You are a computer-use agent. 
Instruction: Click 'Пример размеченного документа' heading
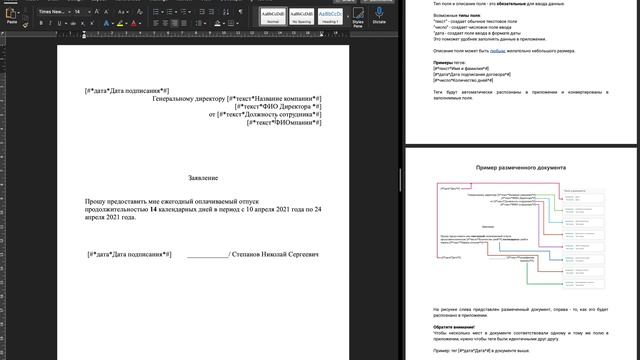[521, 167]
